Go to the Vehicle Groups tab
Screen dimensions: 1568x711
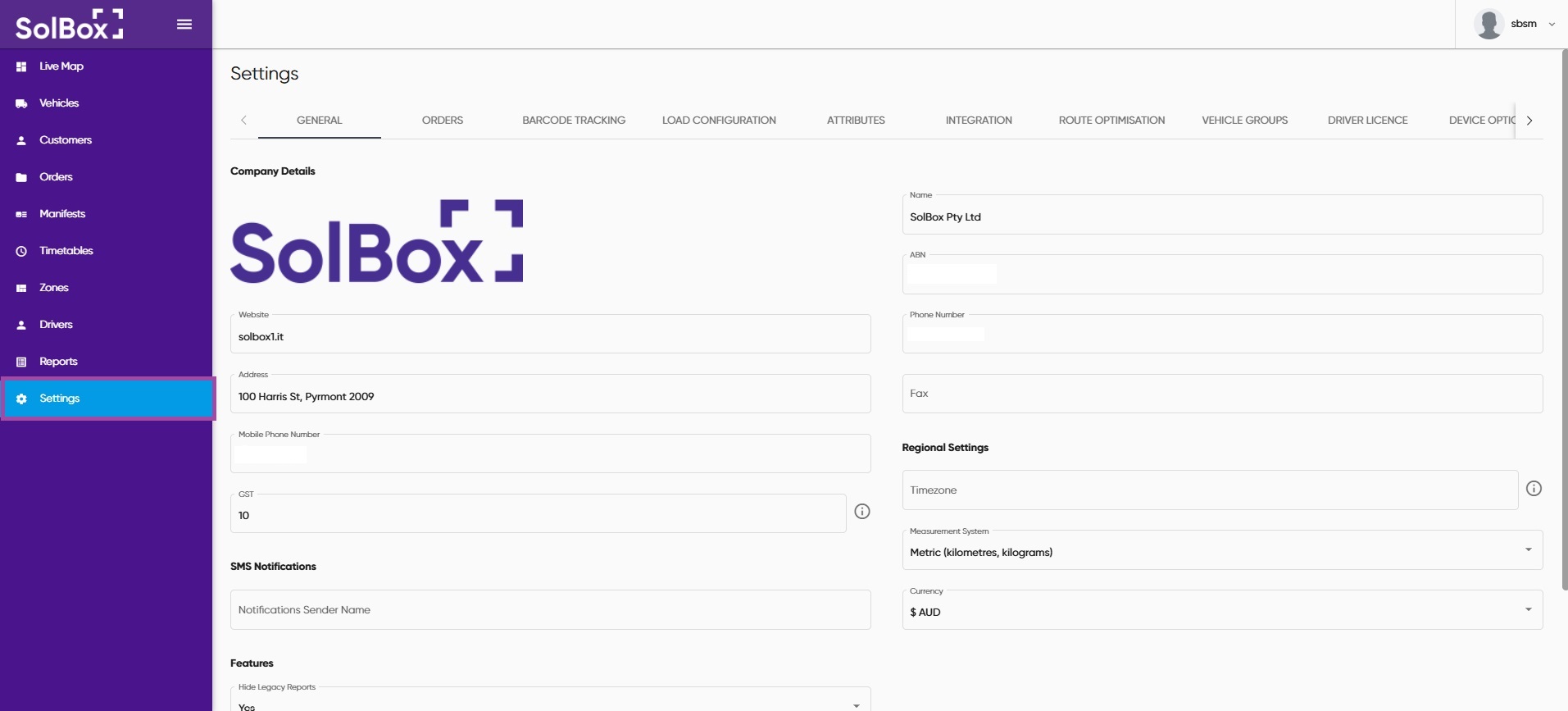(1244, 121)
